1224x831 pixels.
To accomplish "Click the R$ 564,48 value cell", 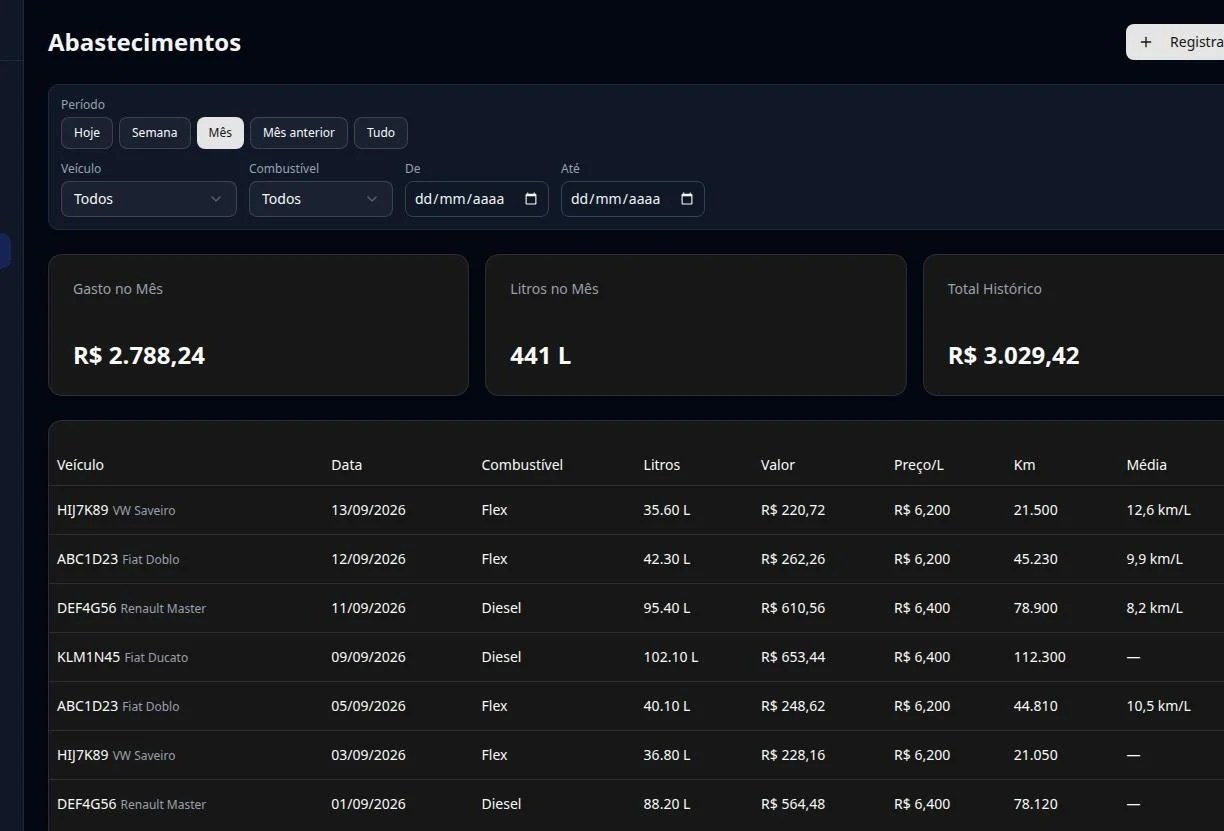I will 793,804.
